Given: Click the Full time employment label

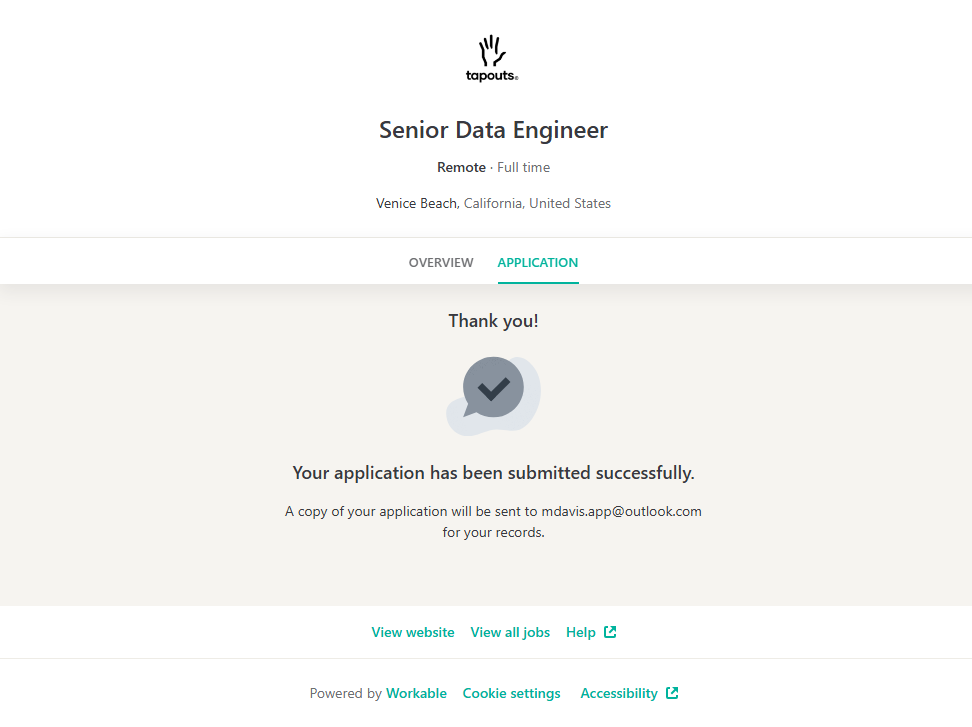Looking at the screenshot, I should point(523,167).
